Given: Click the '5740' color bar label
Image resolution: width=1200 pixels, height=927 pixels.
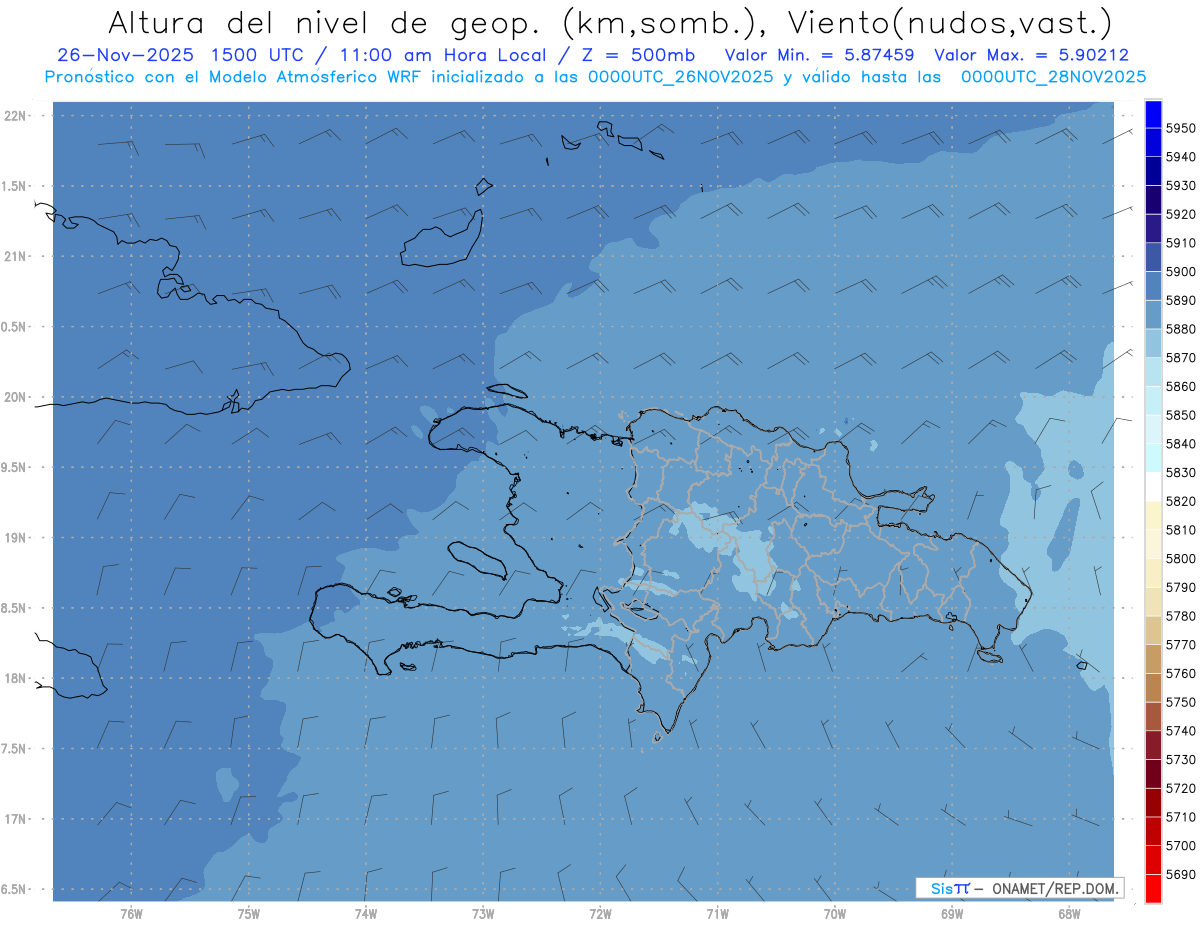Looking at the screenshot, I should [1181, 731].
